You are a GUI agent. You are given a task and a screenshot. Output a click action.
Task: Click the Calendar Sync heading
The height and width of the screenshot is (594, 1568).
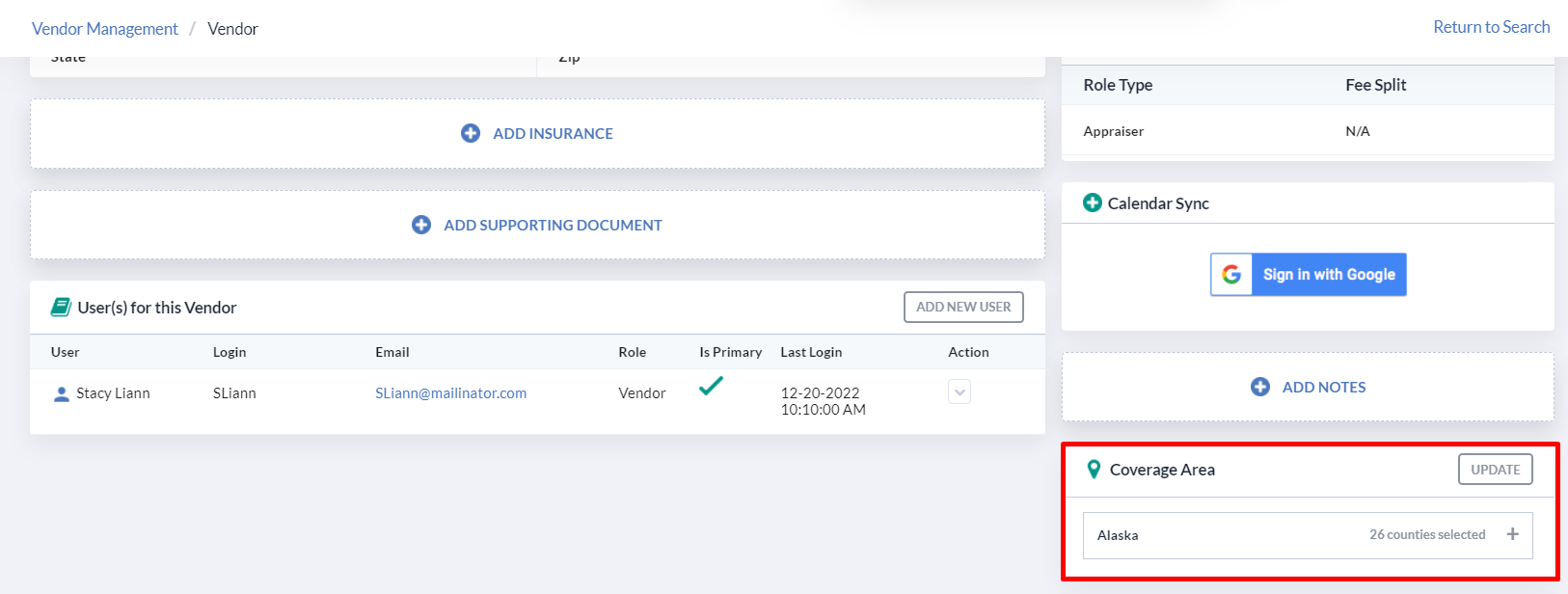tap(1158, 203)
